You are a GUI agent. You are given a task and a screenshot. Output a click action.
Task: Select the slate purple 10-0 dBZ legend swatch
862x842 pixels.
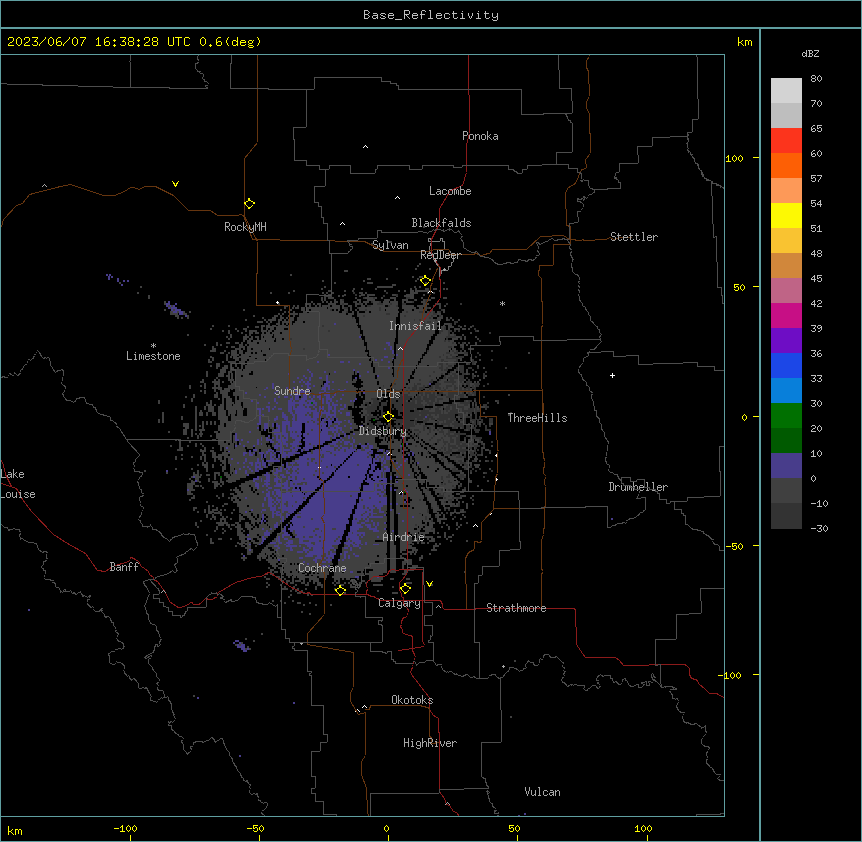coord(786,466)
